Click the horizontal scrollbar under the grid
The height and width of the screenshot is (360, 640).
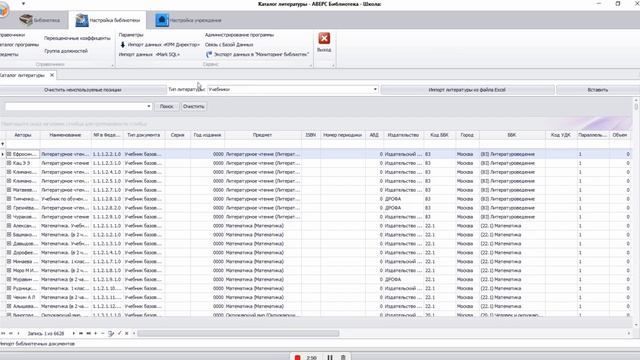pos(238,333)
